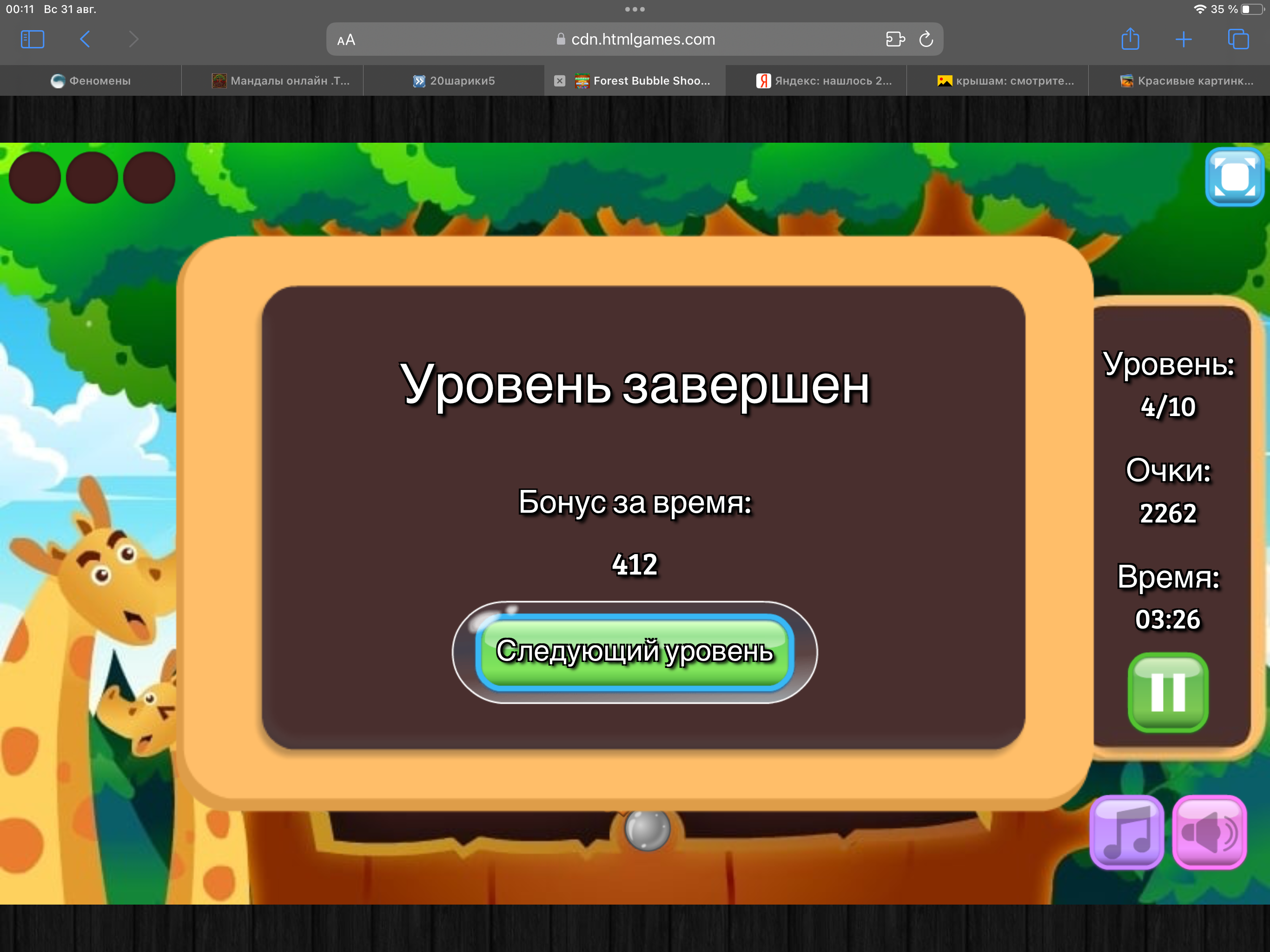Open Safari sidebar panel icon
Screen dimensions: 1270x952
pyautogui.click(x=32, y=39)
